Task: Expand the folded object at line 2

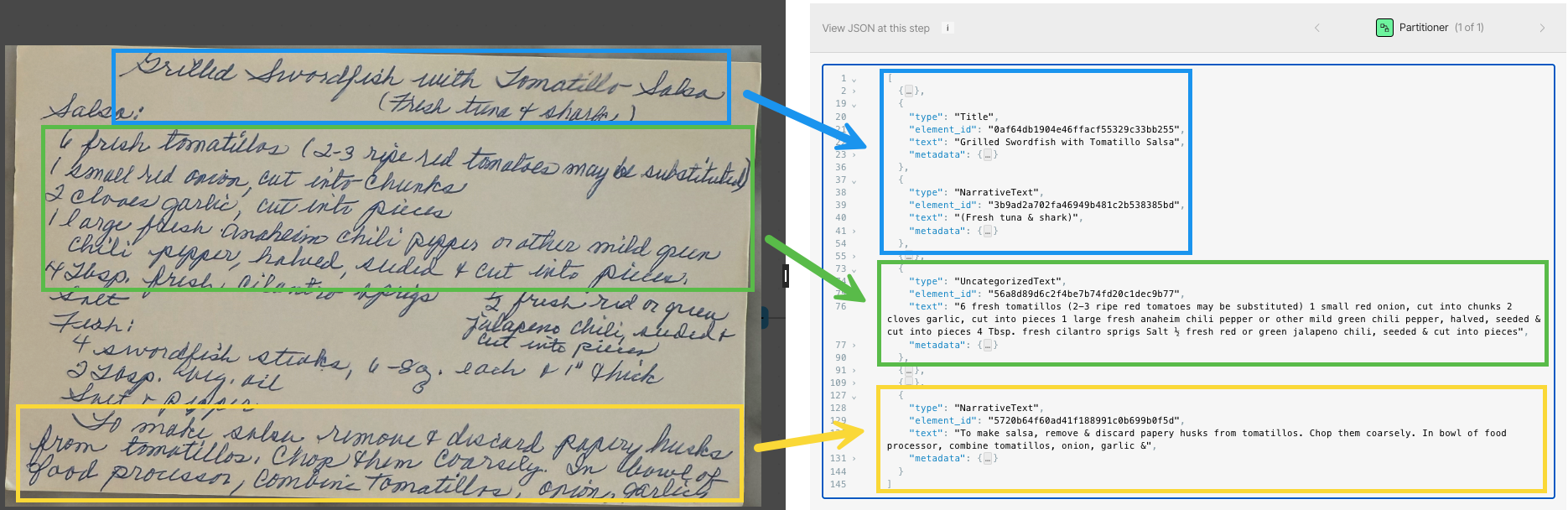Action: pyautogui.click(x=854, y=91)
